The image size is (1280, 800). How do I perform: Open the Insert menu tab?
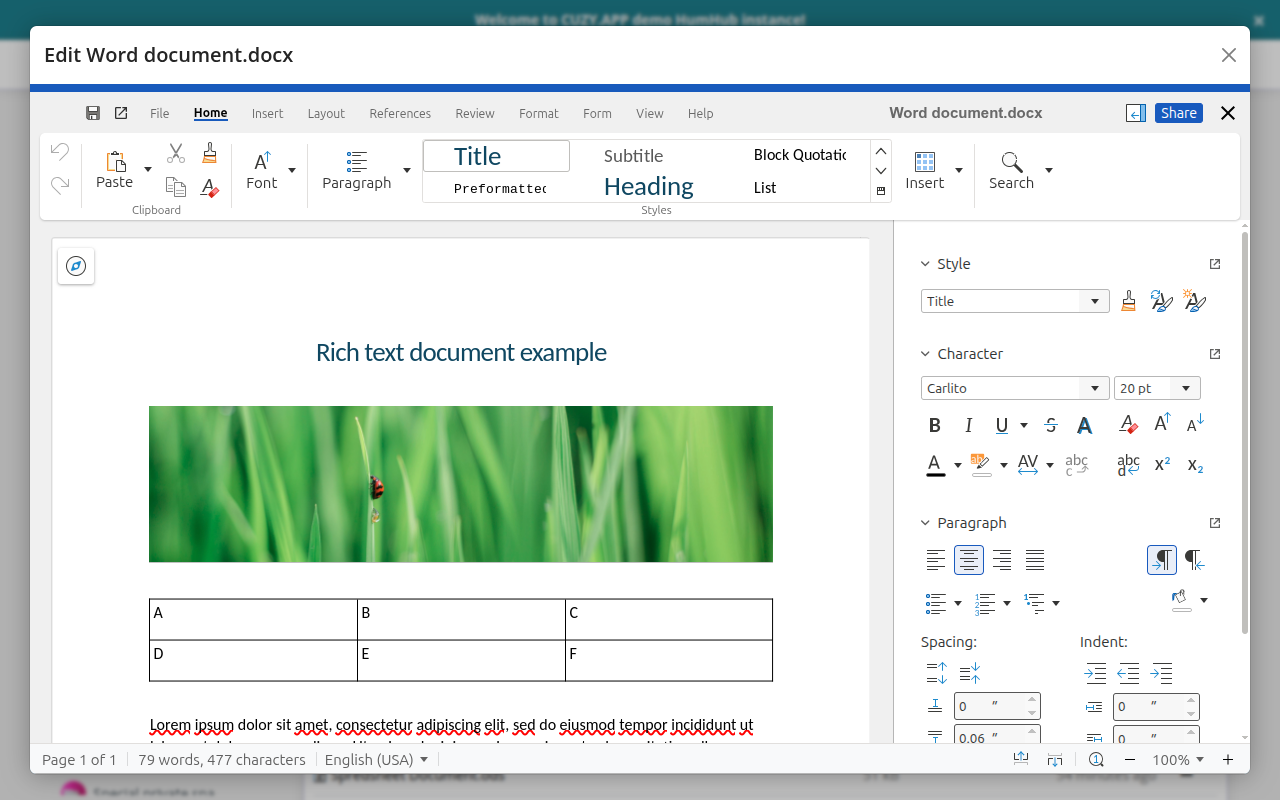pyautogui.click(x=267, y=113)
